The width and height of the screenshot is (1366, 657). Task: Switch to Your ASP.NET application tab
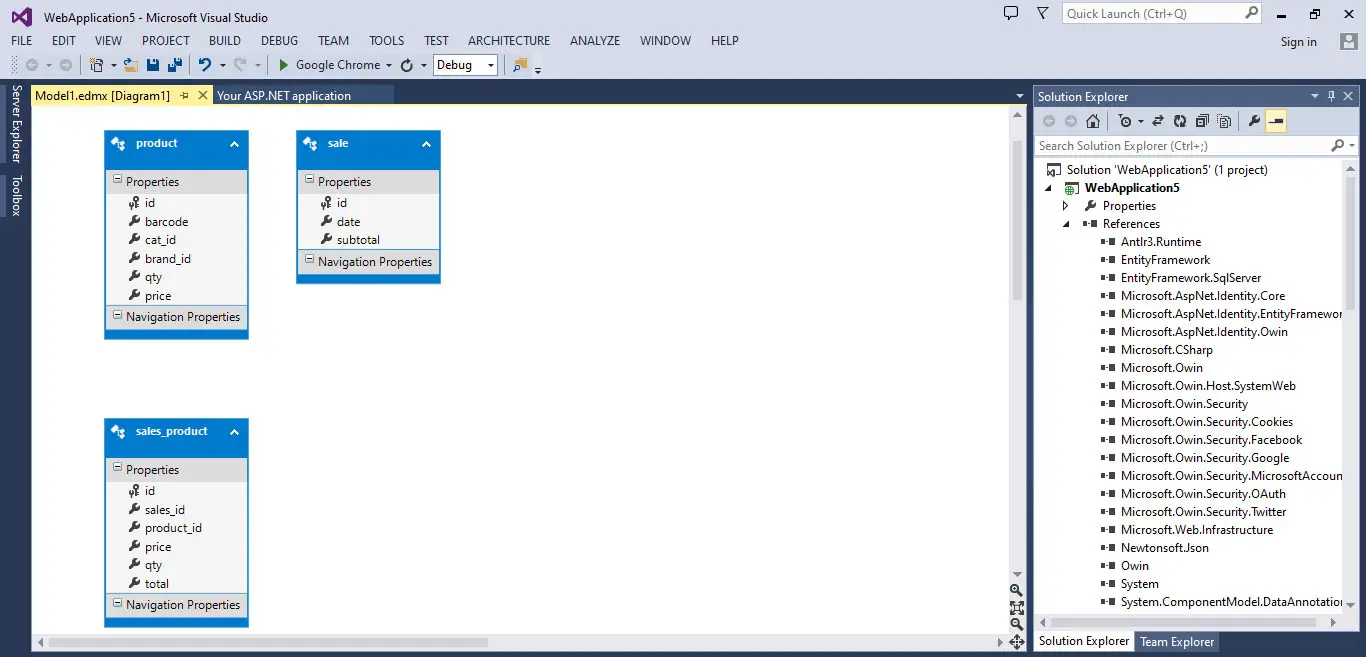point(284,96)
